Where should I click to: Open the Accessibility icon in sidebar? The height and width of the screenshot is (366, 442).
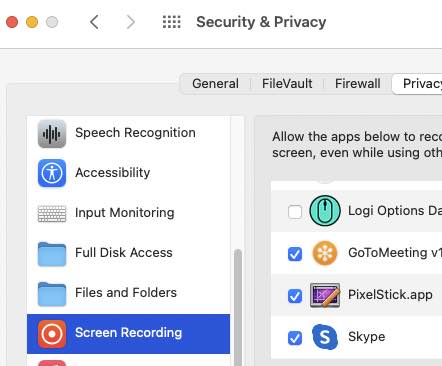click(52, 173)
